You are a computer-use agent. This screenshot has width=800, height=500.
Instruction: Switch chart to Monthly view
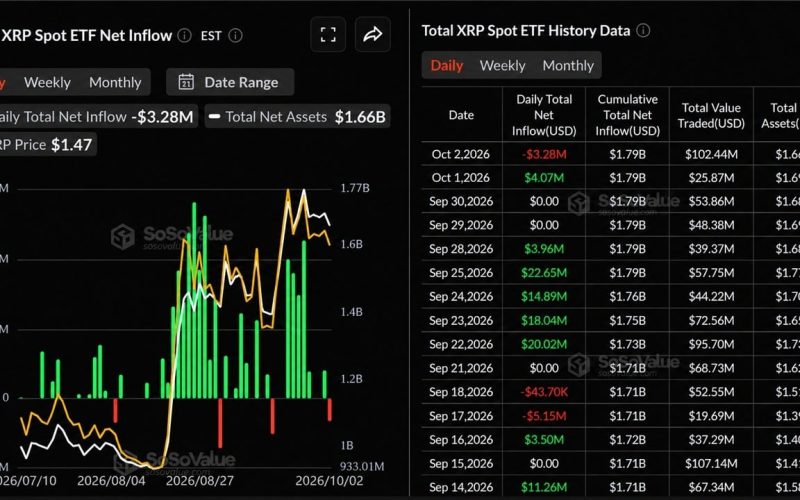click(115, 82)
